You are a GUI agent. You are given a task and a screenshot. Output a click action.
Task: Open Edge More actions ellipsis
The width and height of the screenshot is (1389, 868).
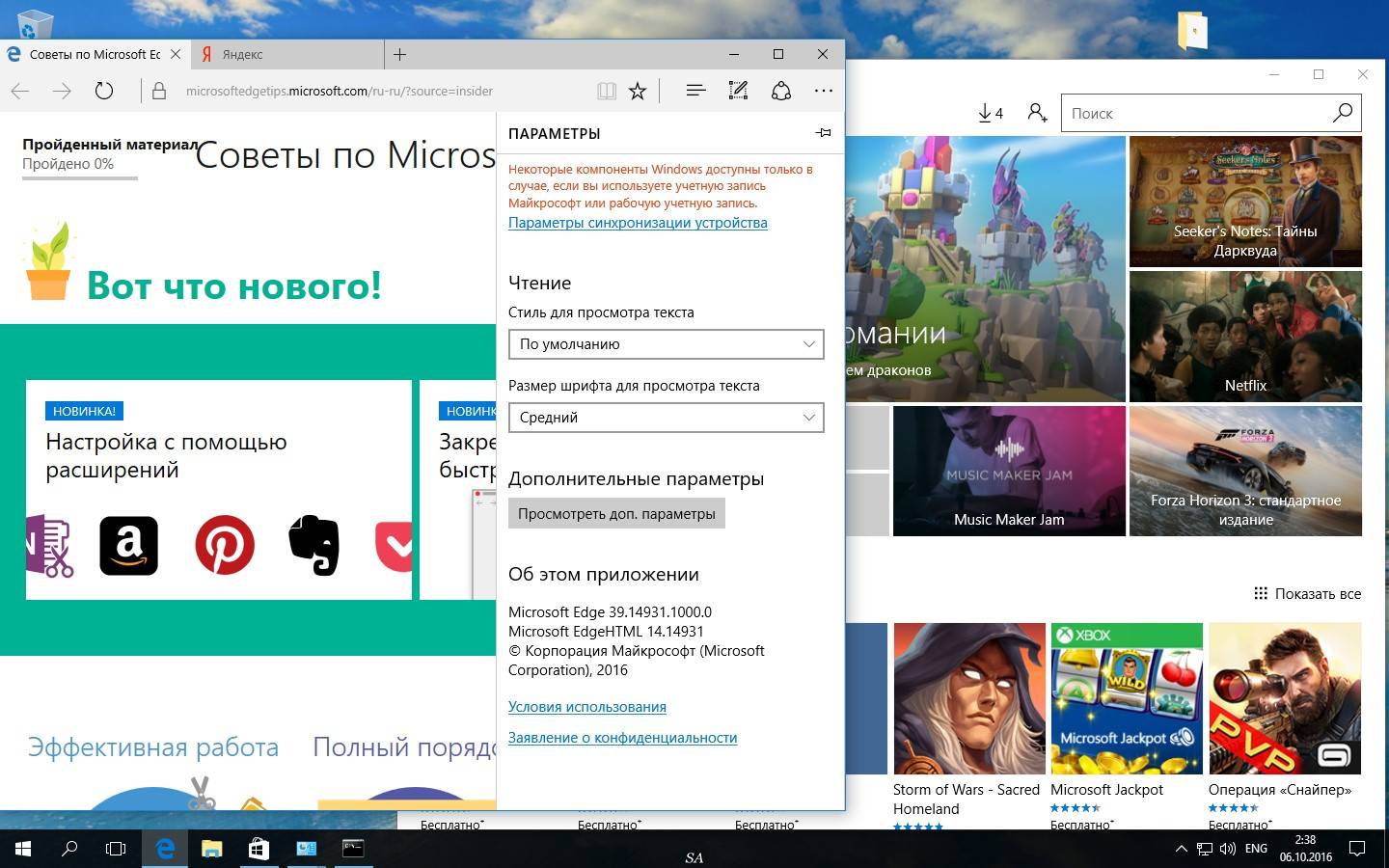pos(823,91)
